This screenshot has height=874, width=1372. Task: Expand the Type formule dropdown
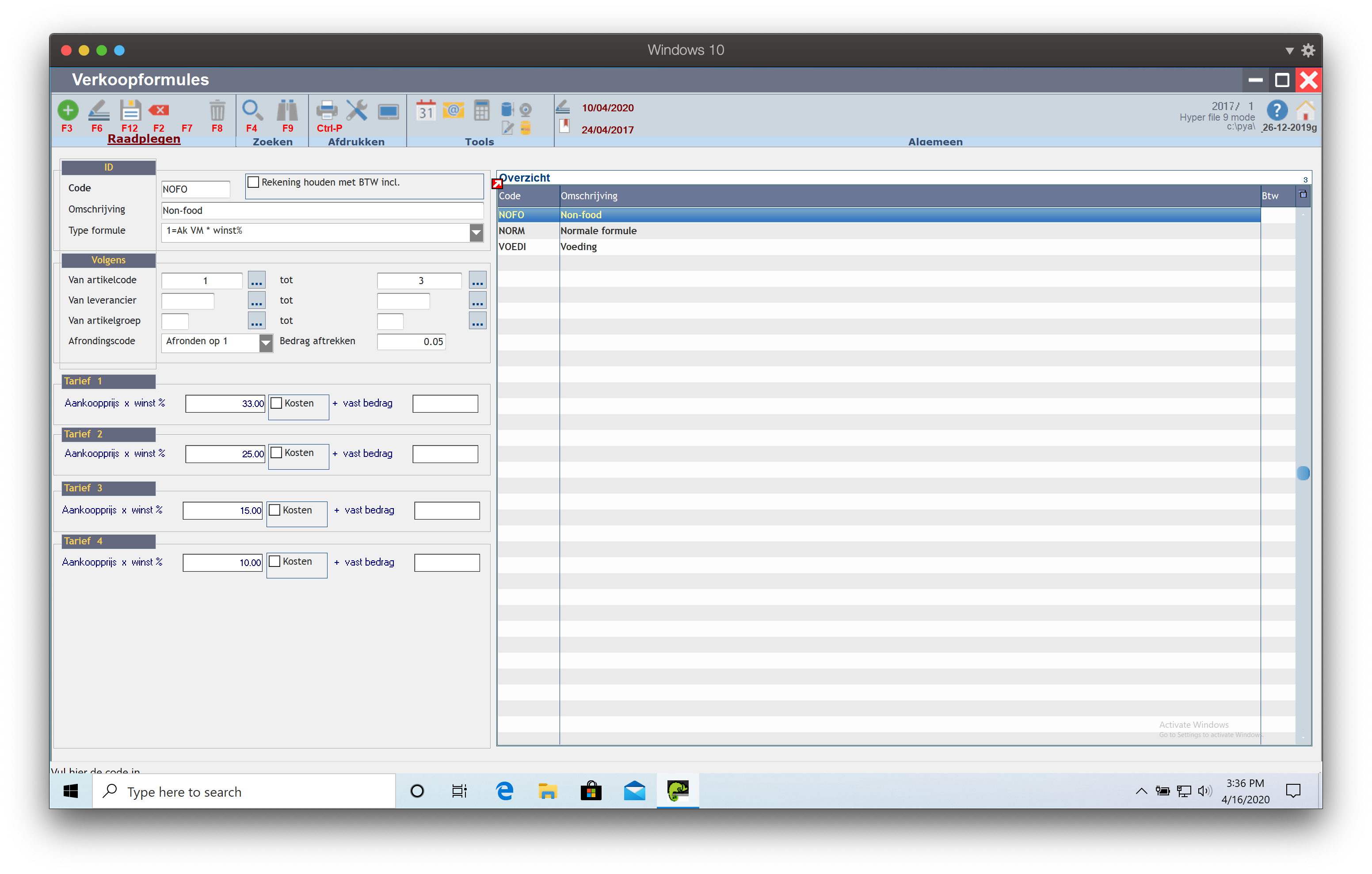coord(476,232)
